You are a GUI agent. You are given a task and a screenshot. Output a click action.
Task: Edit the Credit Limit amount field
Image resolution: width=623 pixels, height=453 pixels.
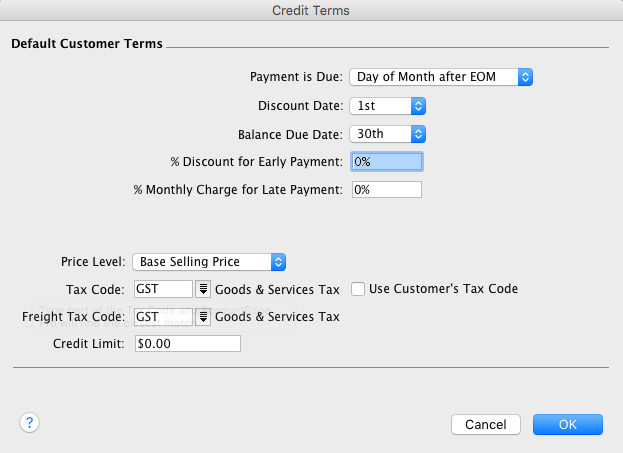coord(188,344)
